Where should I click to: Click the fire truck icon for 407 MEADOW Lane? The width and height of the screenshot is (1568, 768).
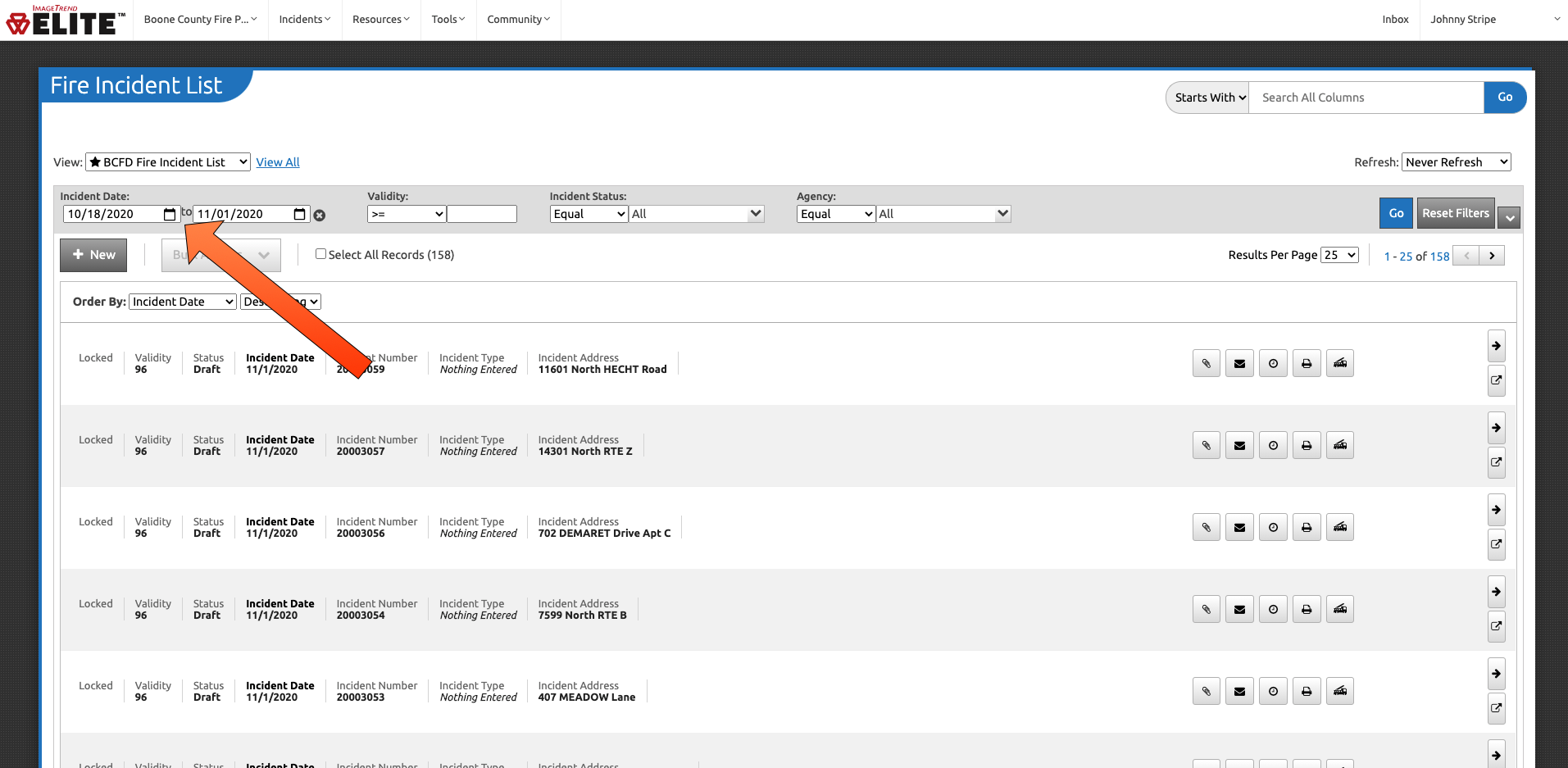click(x=1340, y=691)
